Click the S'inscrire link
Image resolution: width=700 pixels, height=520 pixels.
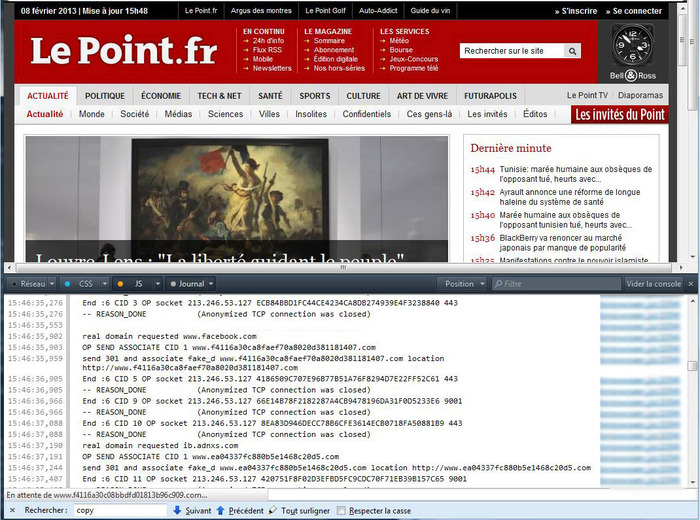(x=576, y=11)
